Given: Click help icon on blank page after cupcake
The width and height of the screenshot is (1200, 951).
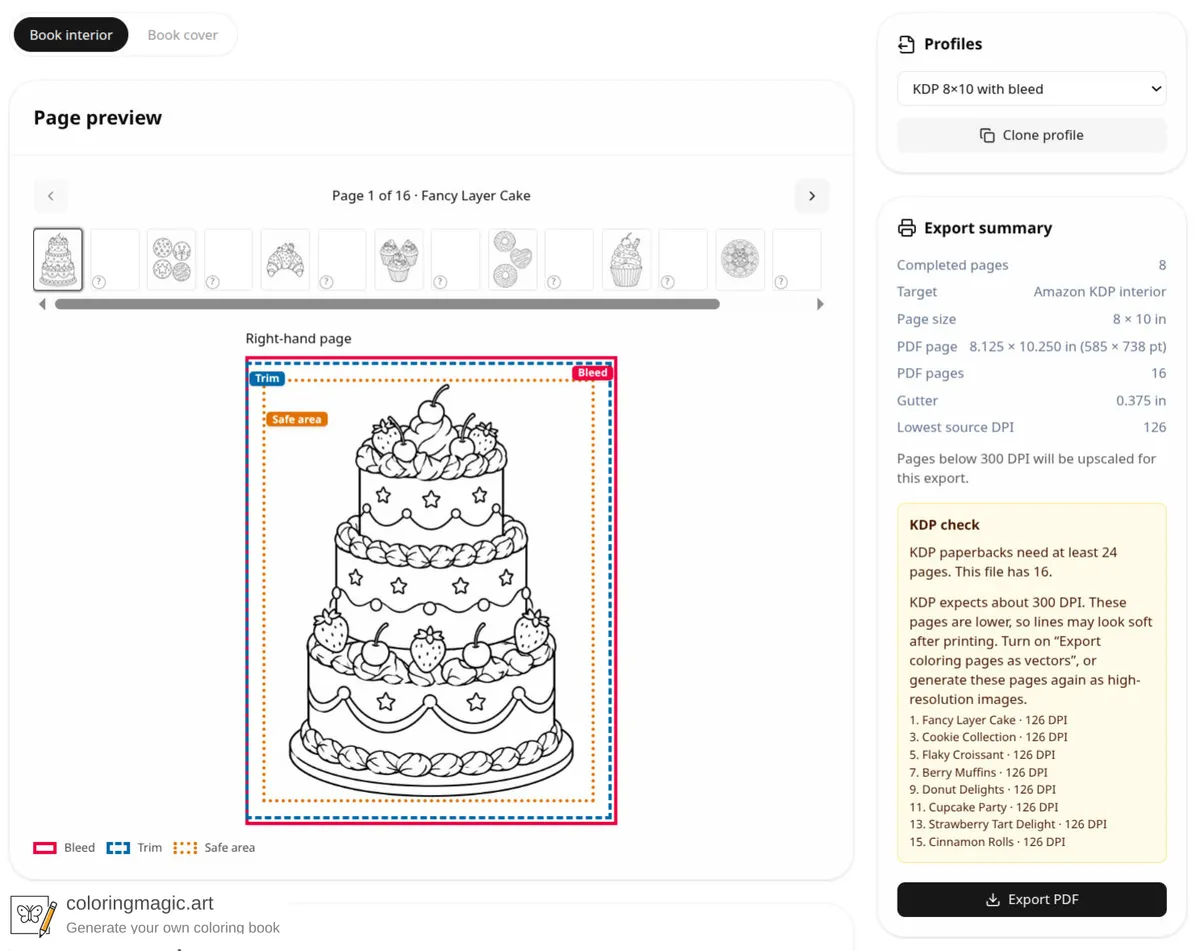Looking at the screenshot, I should (668, 282).
